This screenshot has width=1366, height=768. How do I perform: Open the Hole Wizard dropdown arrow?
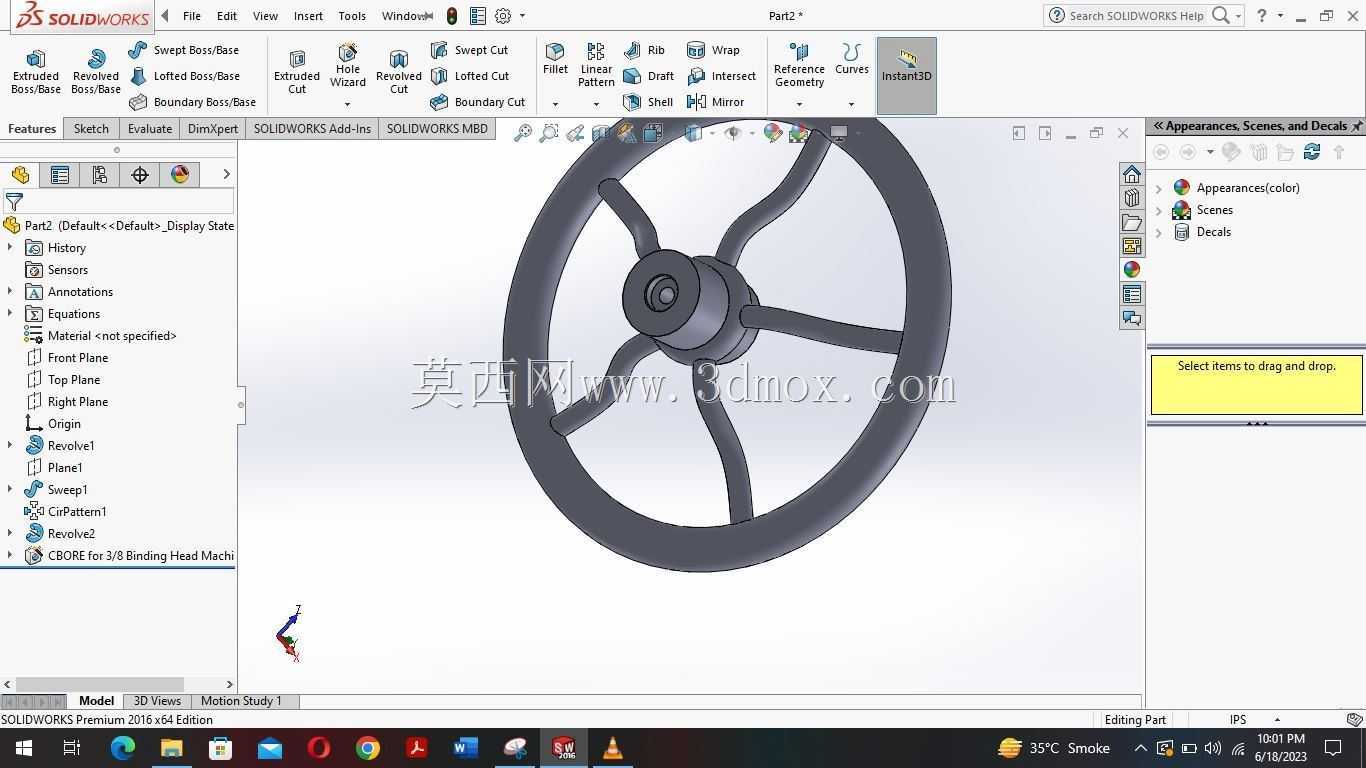(348, 104)
